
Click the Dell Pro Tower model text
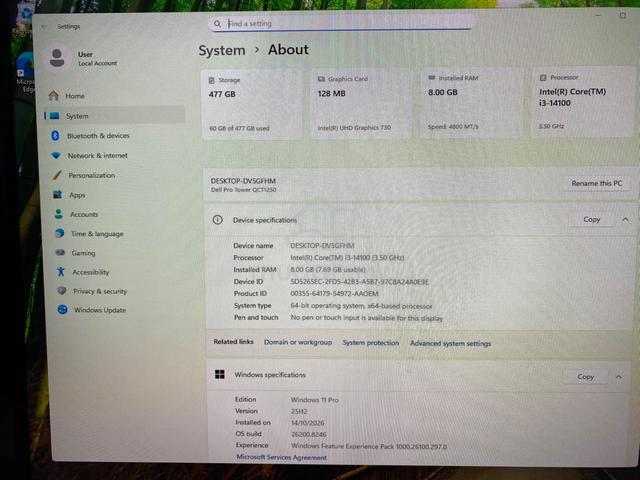click(243, 190)
